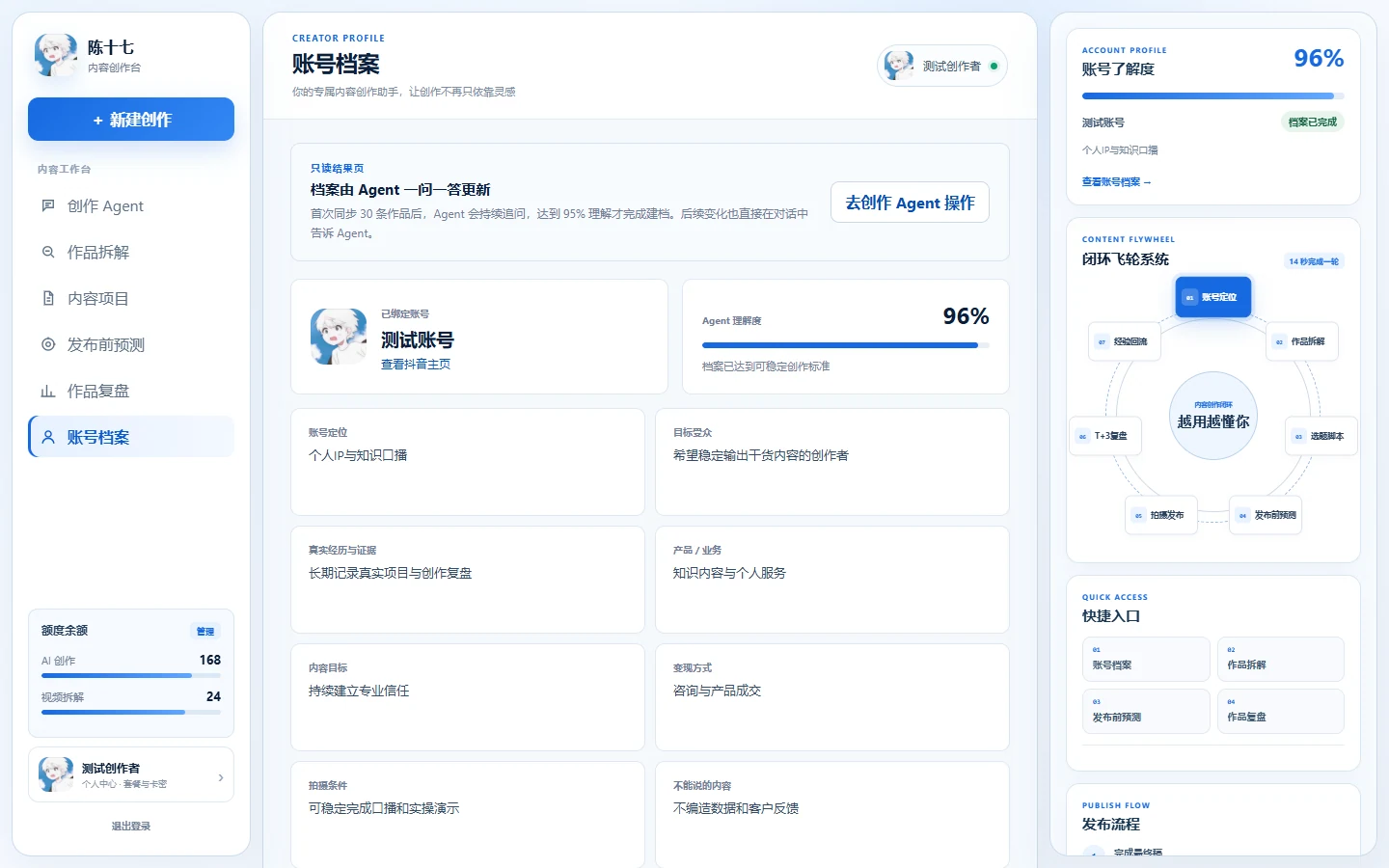Select 账号档案 in the sidebar menu

pyautogui.click(x=131, y=437)
